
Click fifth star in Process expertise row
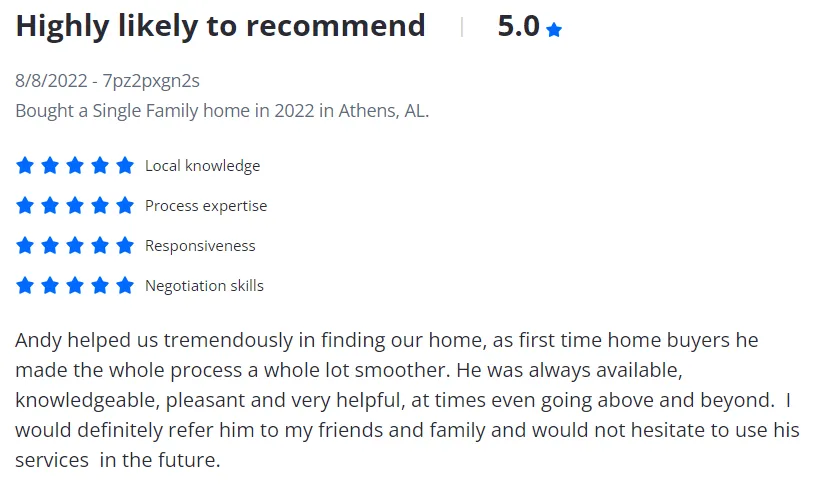coord(125,205)
